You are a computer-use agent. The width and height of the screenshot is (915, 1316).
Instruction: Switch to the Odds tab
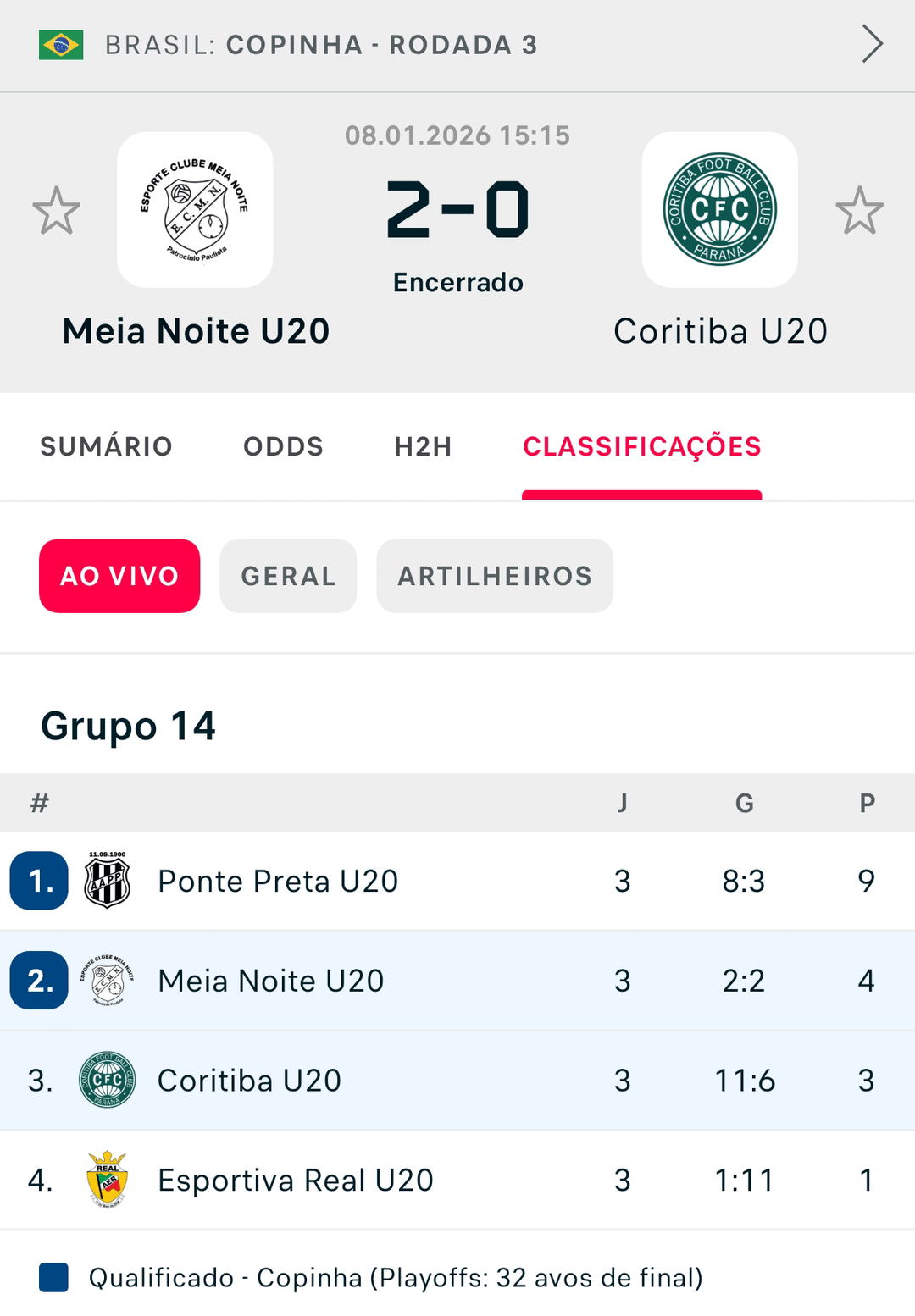pos(283,446)
